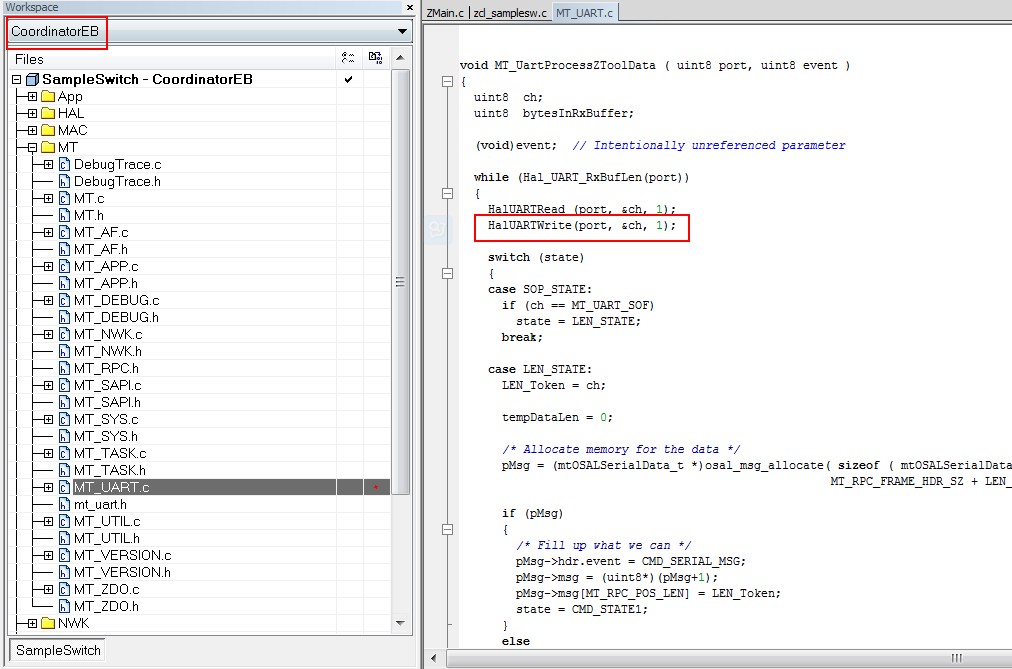
Task: Click the file tree scroll down arrow
Action: click(x=401, y=623)
